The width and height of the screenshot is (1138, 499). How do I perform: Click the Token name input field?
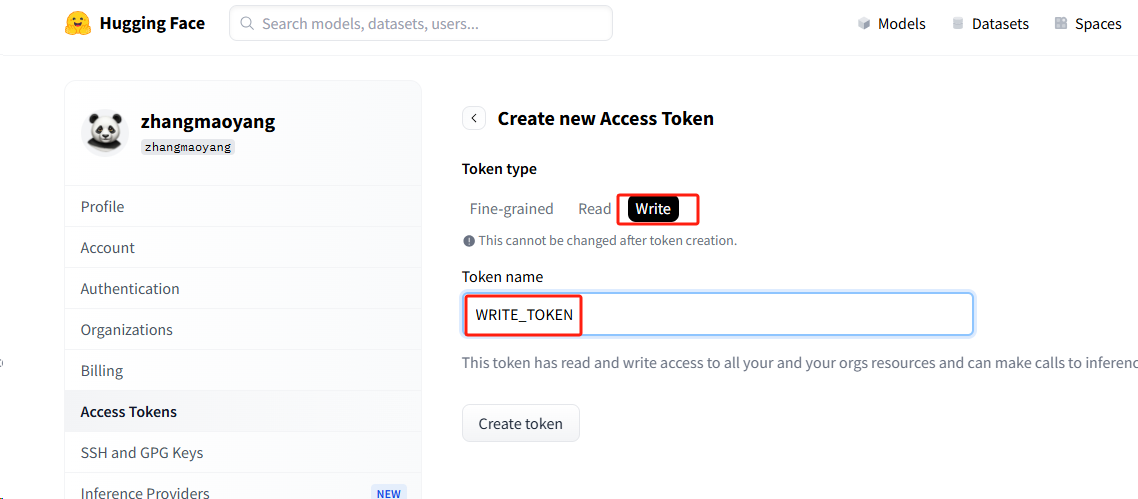click(718, 314)
